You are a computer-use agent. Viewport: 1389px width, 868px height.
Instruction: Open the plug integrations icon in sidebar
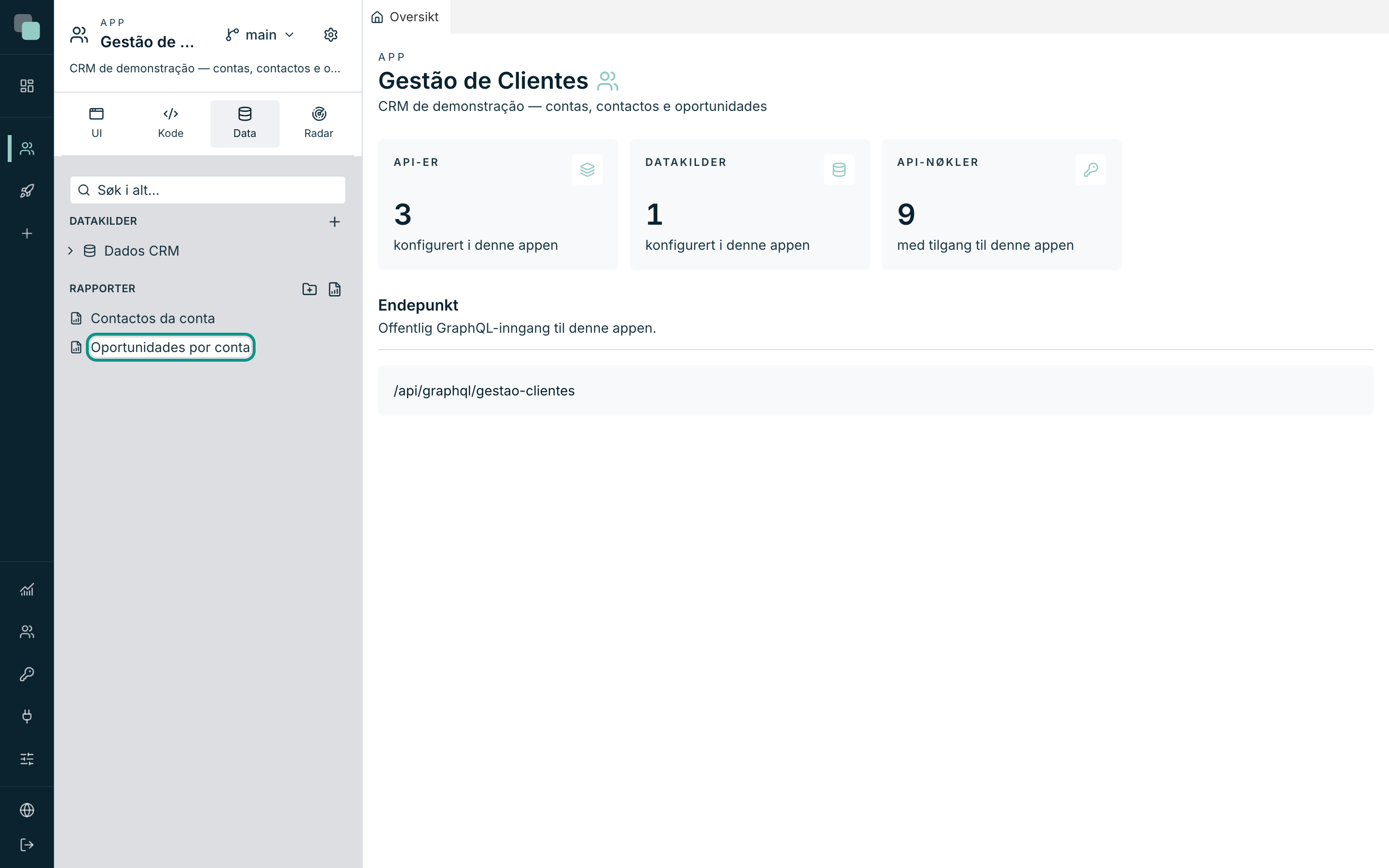(27, 717)
